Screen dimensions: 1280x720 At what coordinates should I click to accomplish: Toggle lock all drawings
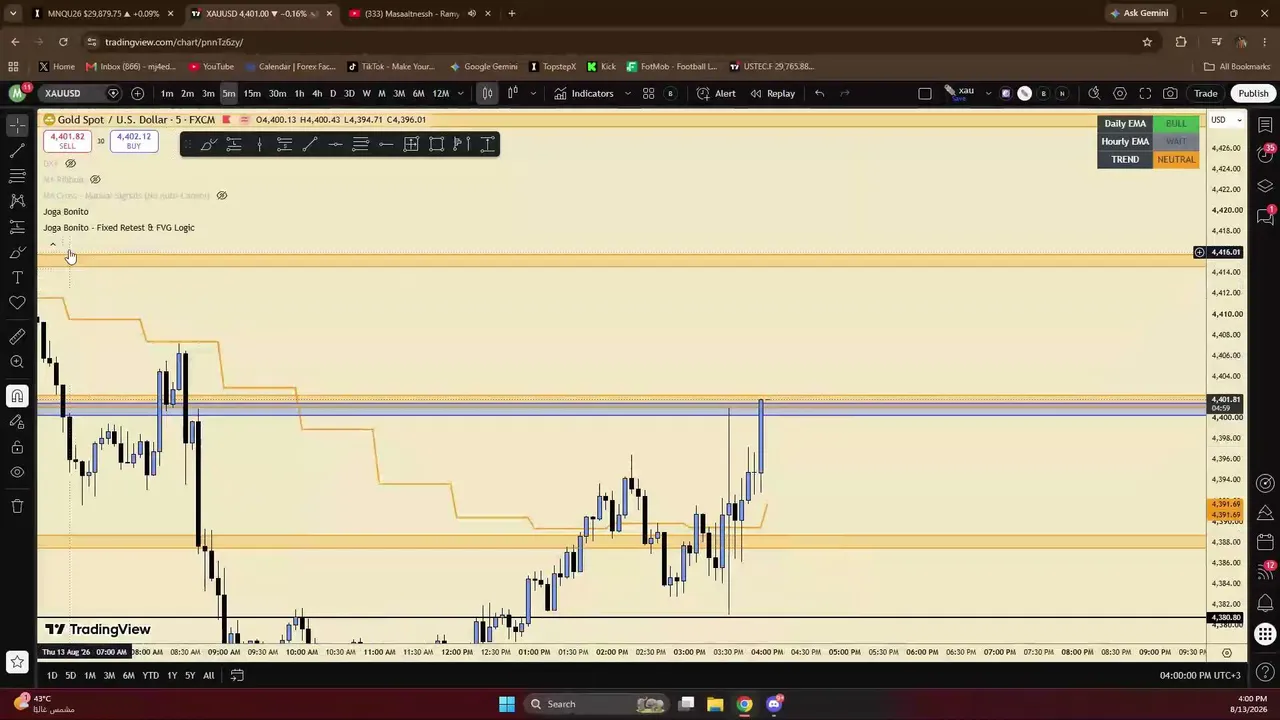tap(17, 447)
